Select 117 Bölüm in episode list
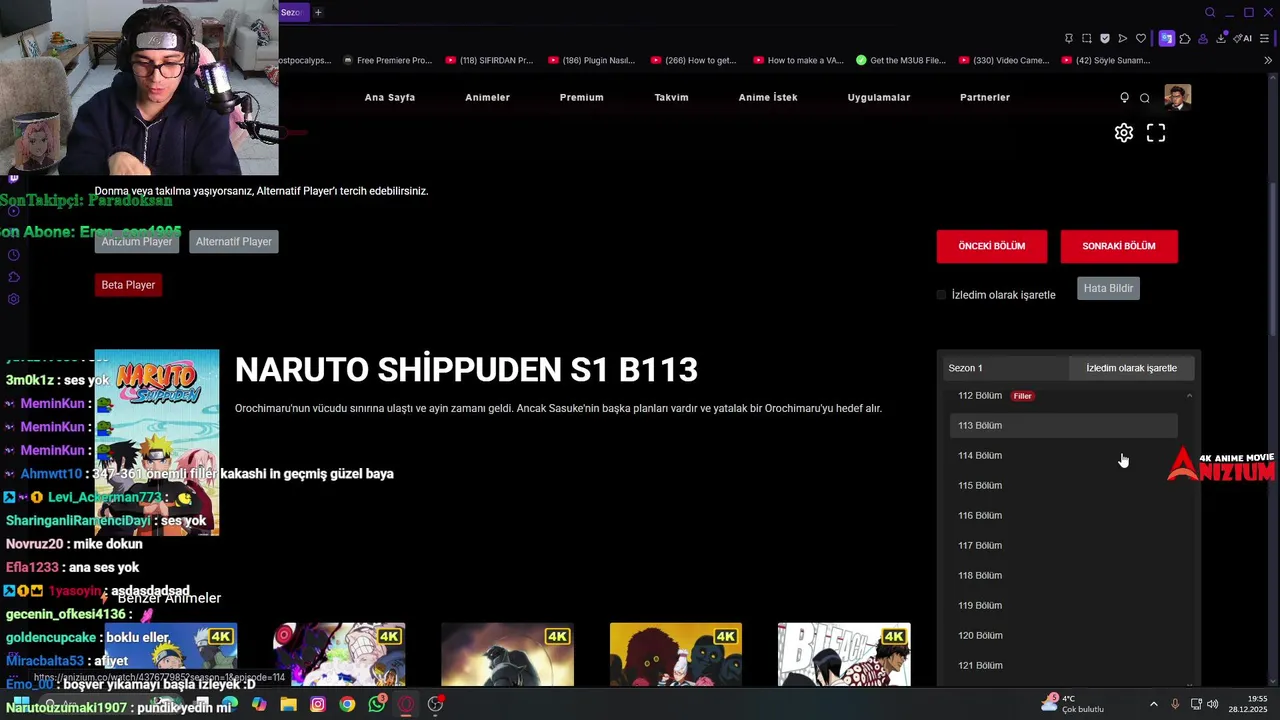The height and width of the screenshot is (720, 1280). click(x=1063, y=546)
